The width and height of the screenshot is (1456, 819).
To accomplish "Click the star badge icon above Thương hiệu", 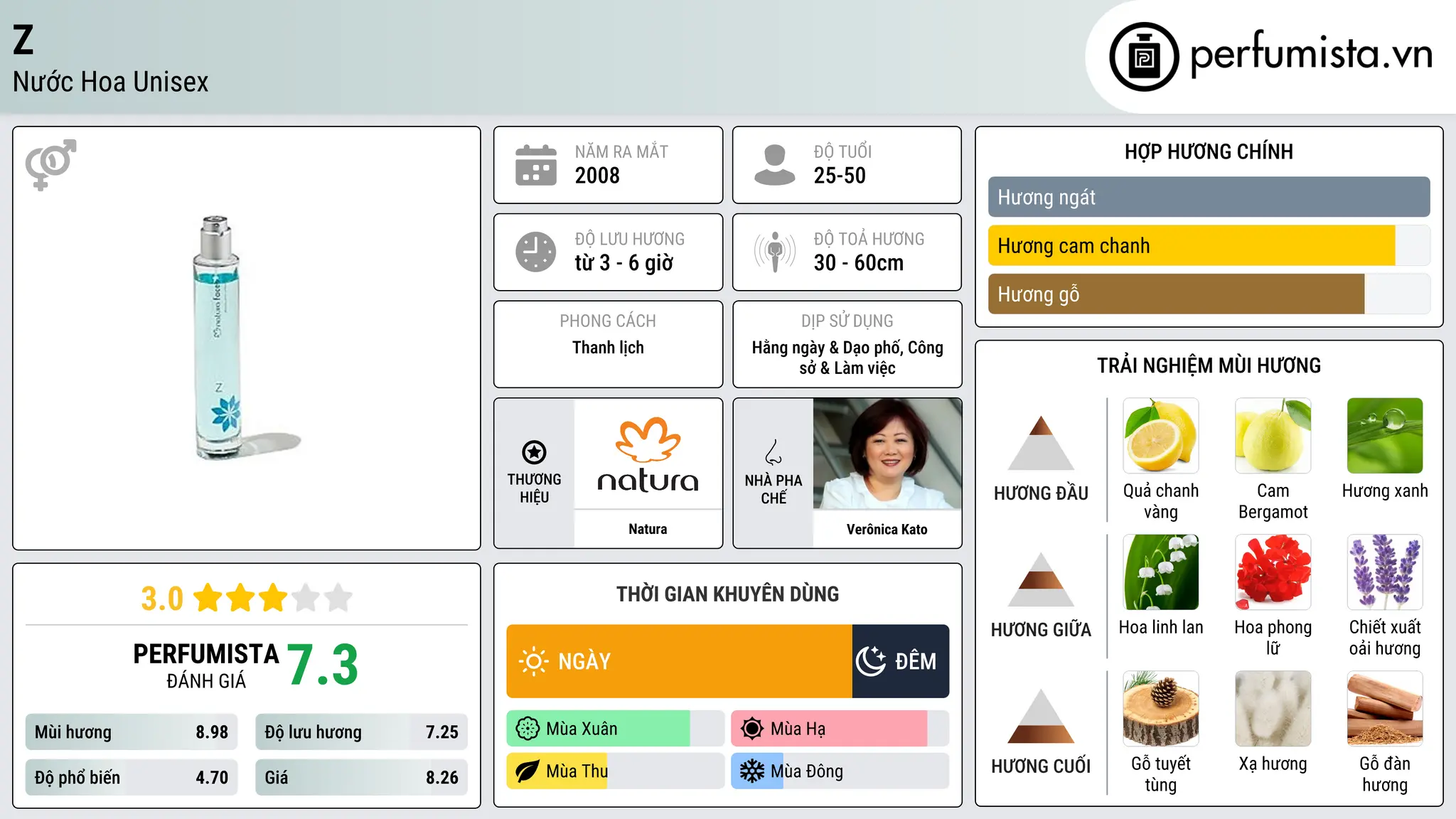I will 534,452.
